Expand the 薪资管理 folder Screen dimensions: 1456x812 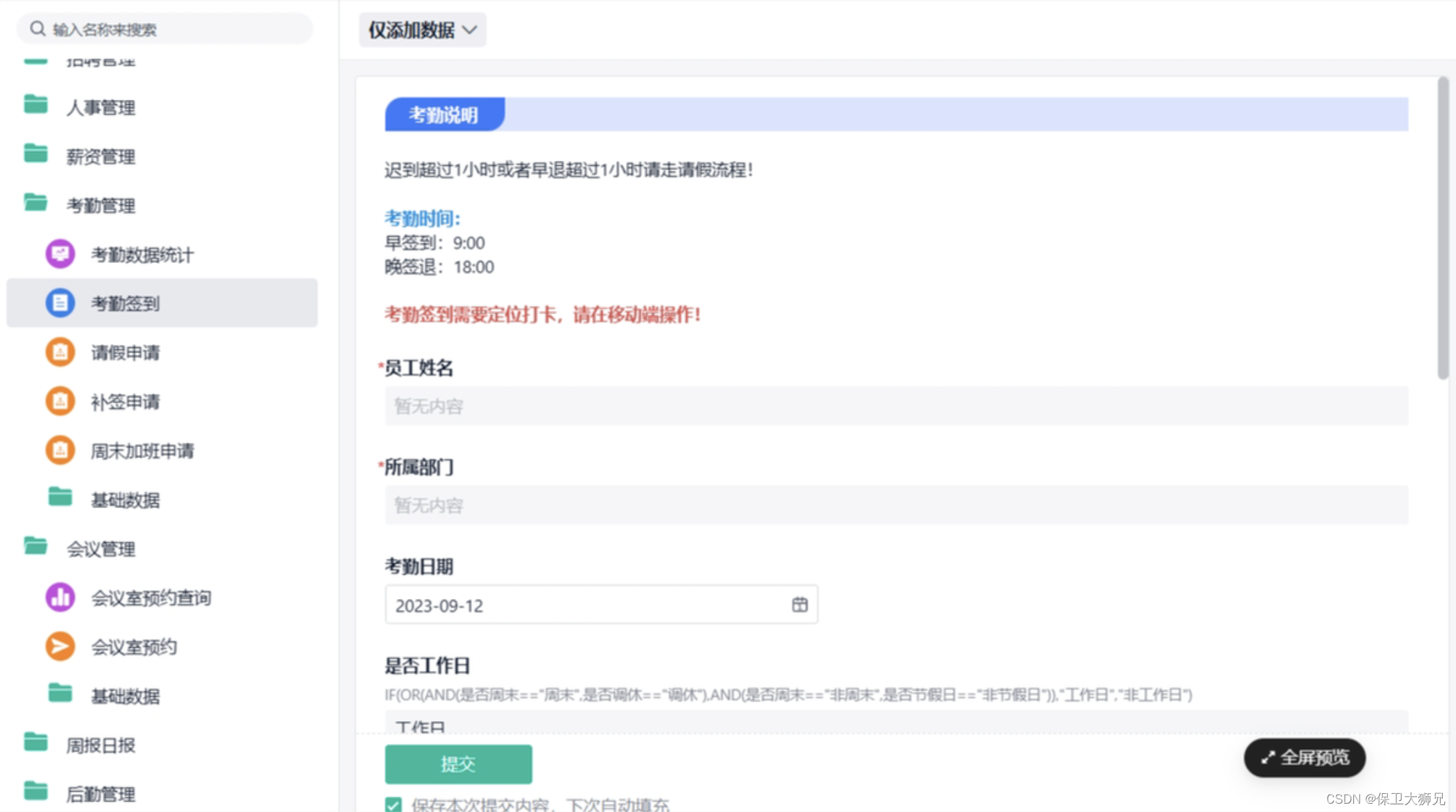[100, 157]
